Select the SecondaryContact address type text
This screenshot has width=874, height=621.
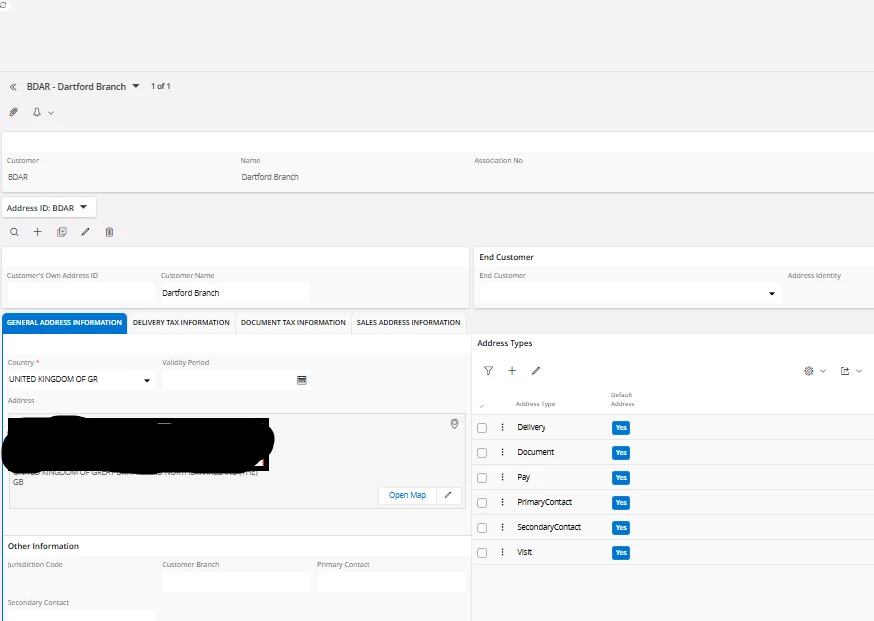(549, 527)
